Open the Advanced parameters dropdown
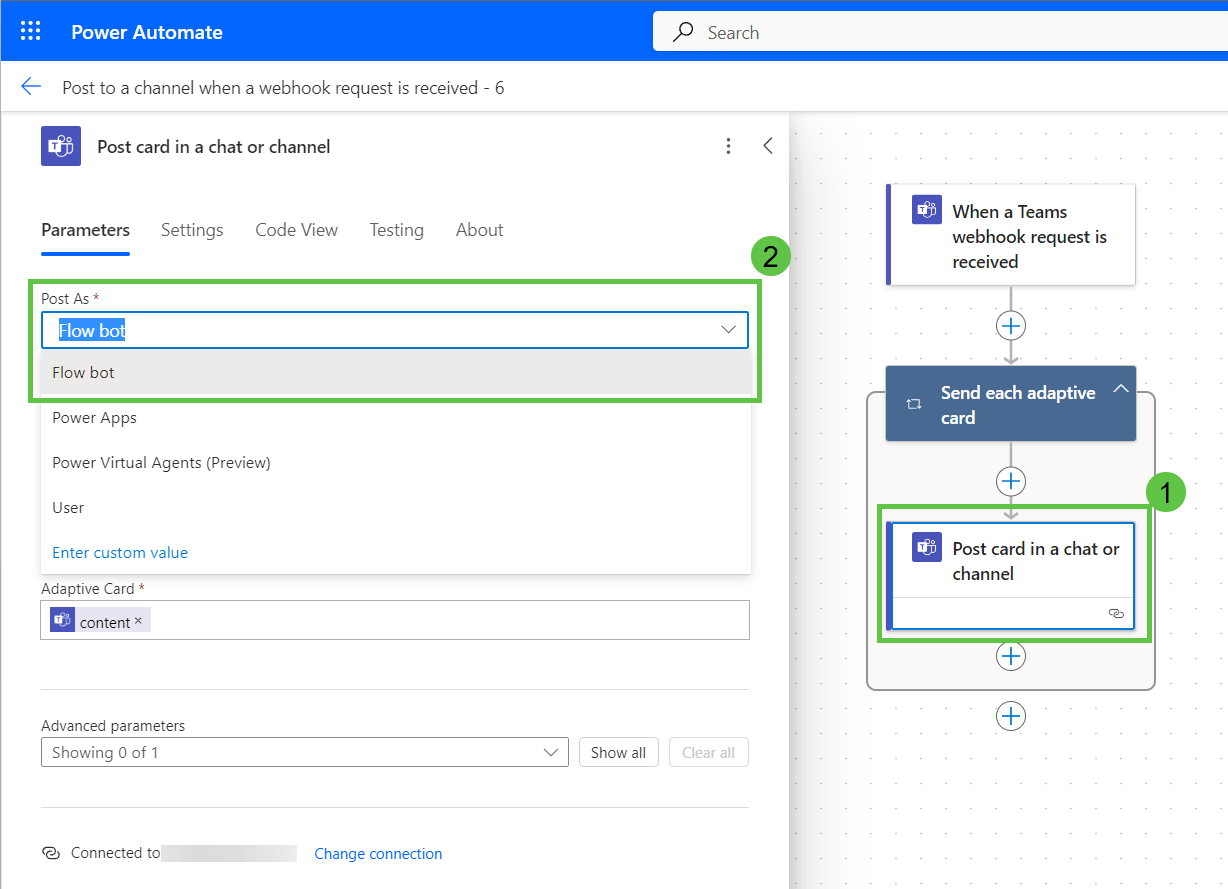This screenshot has height=889, width=1228. tap(305, 752)
